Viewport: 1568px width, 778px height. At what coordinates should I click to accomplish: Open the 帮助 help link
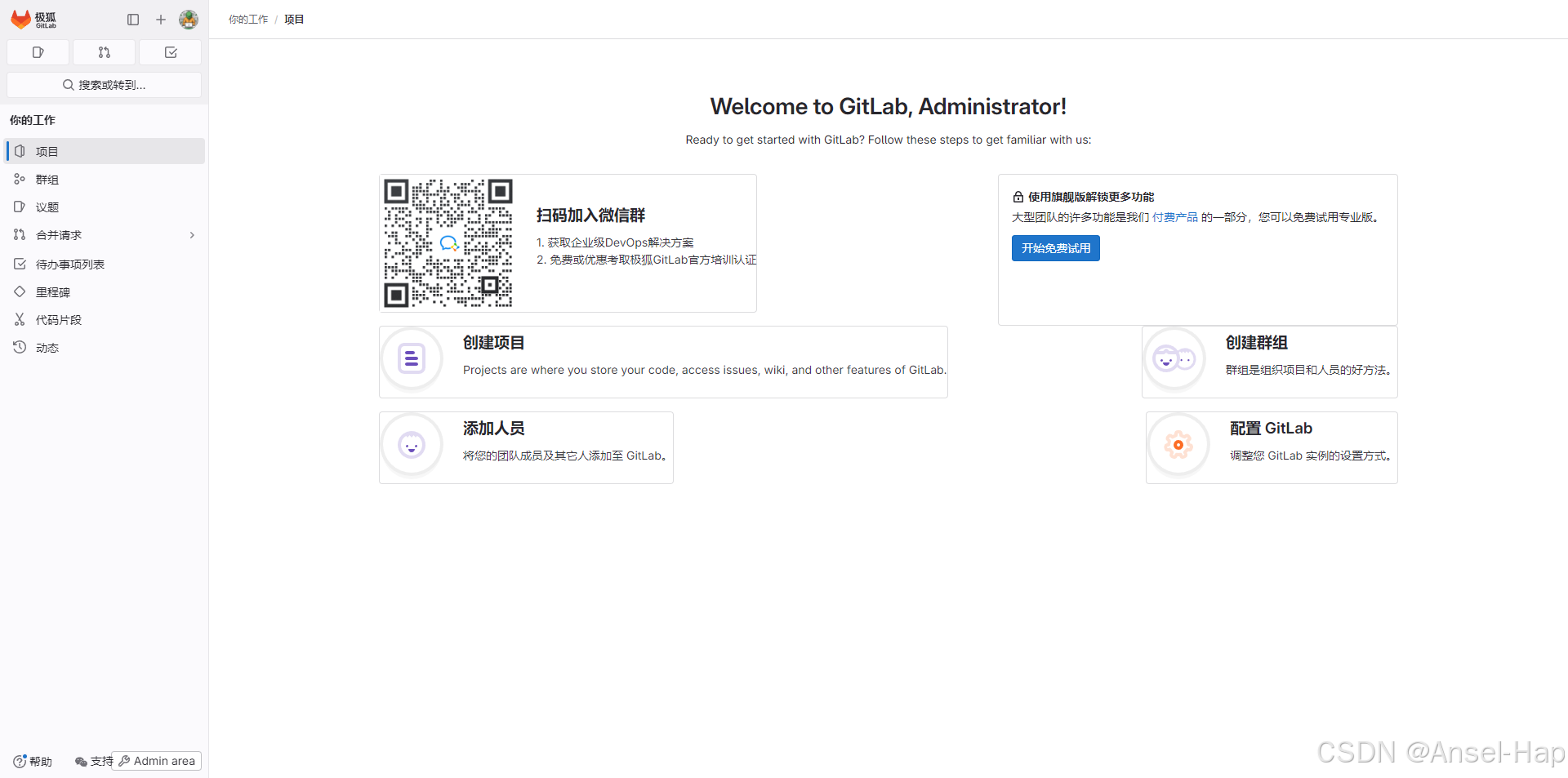pos(33,761)
